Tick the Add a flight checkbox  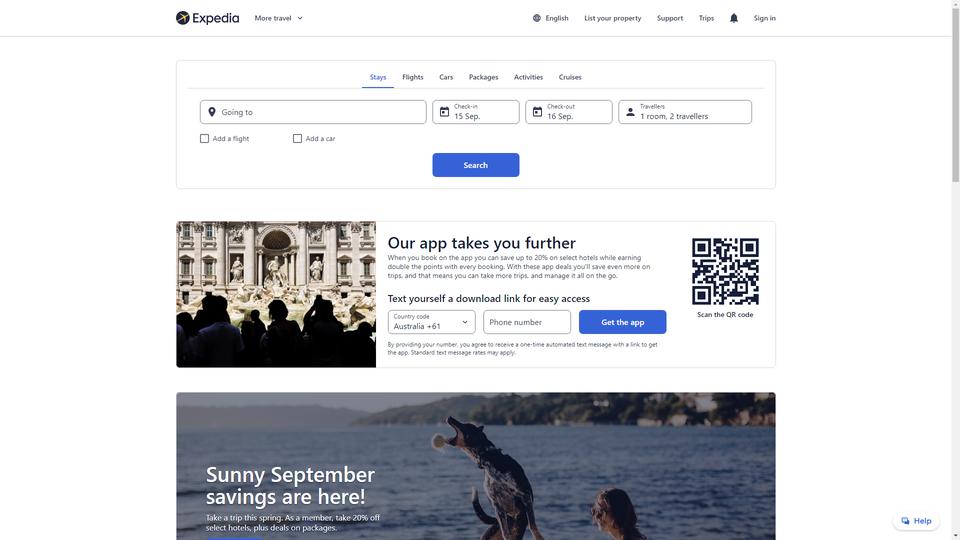pyautogui.click(x=204, y=138)
